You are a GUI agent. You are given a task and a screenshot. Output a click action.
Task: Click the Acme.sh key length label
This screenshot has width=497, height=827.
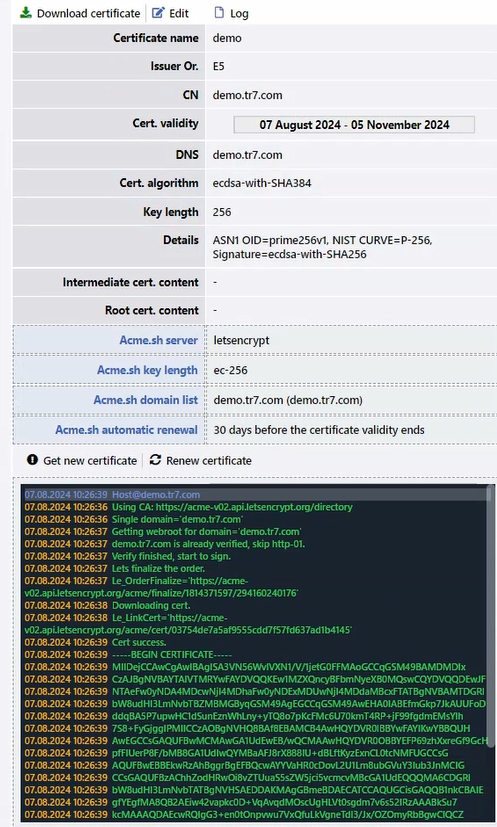click(147, 370)
